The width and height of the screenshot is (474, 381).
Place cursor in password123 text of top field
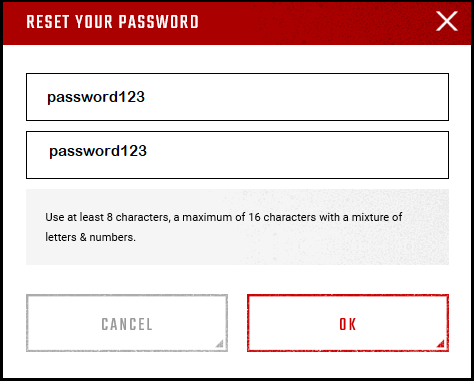point(96,97)
